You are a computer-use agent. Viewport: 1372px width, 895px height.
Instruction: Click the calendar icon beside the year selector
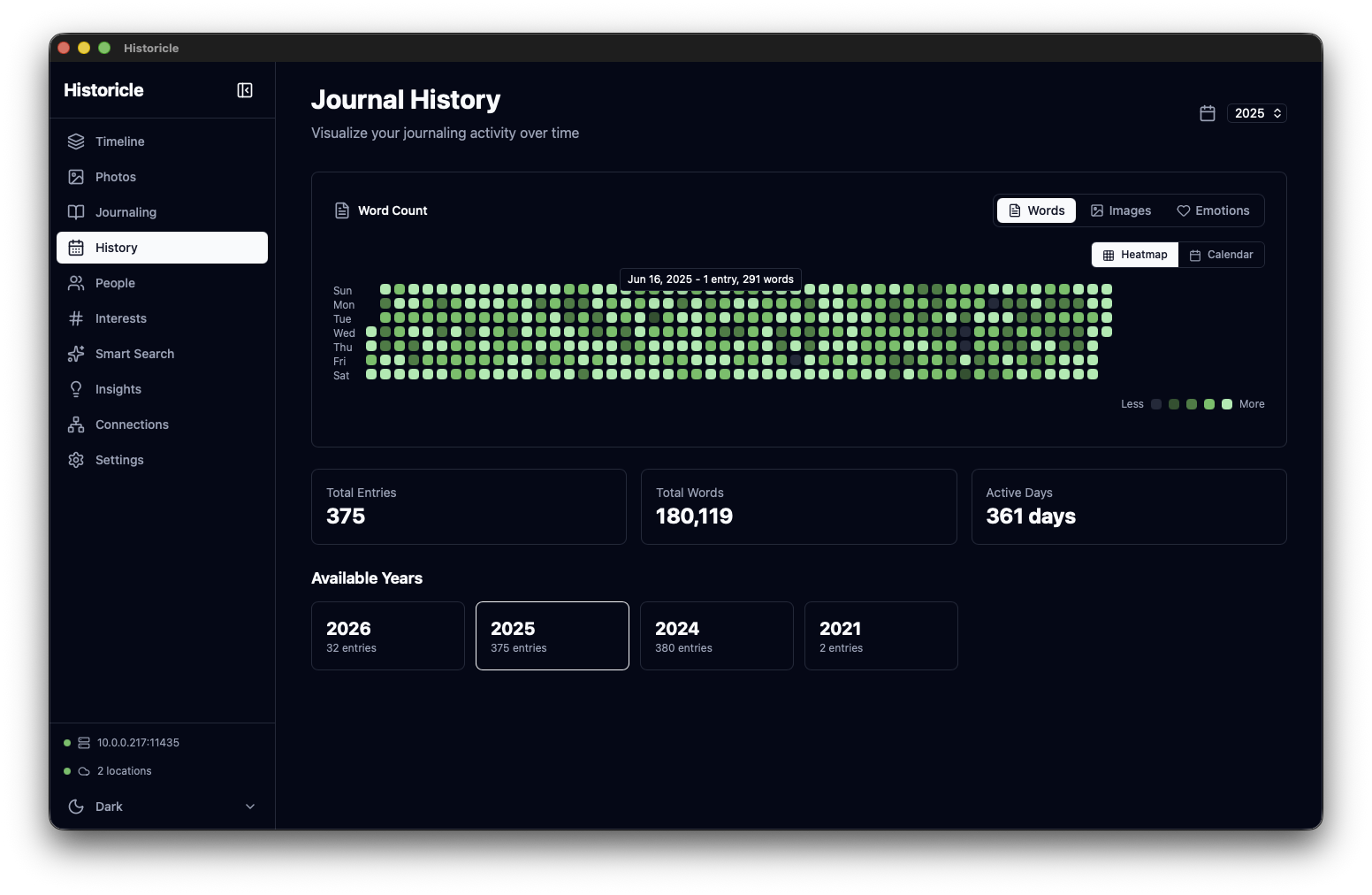point(1208,113)
